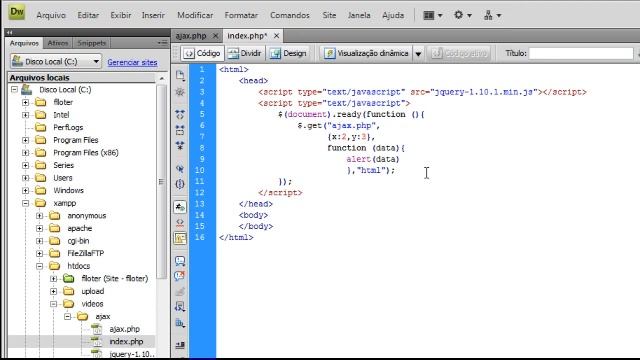Viewport: 640px width, 360px height.
Task: Open the Janela menu
Action: pyautogui.click(x=359, y=15)
